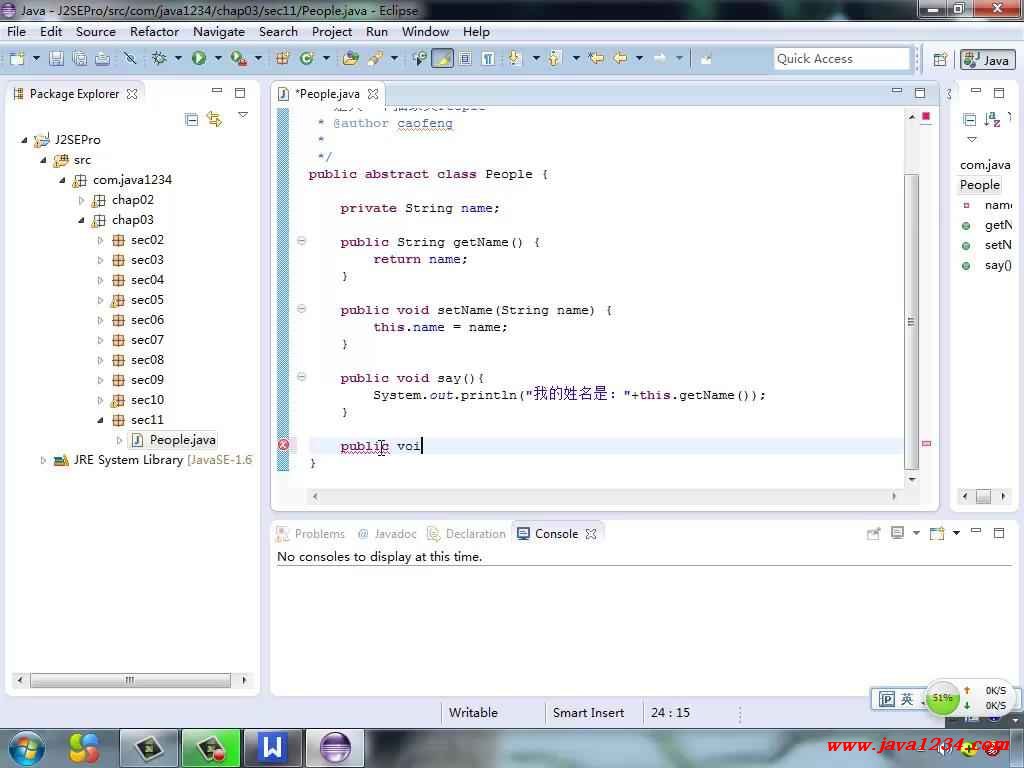Collapse the sec11 package node
The height and width of the screenshot is (768, 1024).
coord(100,420)
